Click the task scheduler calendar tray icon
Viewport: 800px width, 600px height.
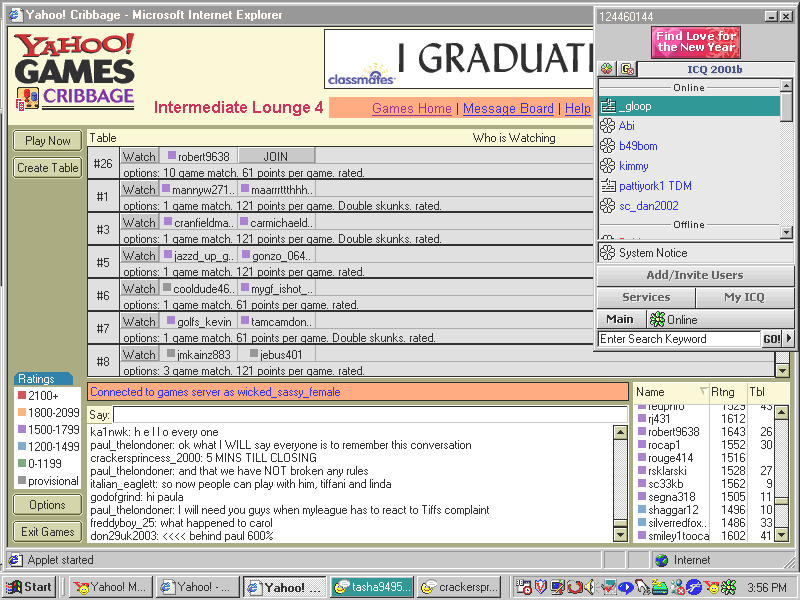click(x=524, y=587)
